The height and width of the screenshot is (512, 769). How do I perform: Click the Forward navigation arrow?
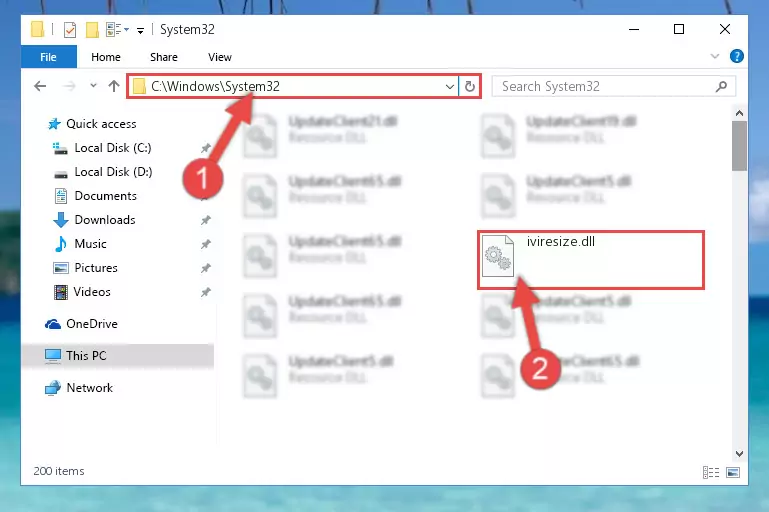click(69, 86)
